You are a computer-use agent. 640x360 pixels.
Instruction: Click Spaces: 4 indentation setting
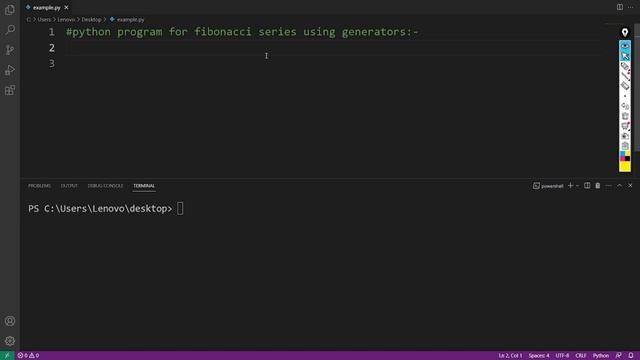coord(539,356)
